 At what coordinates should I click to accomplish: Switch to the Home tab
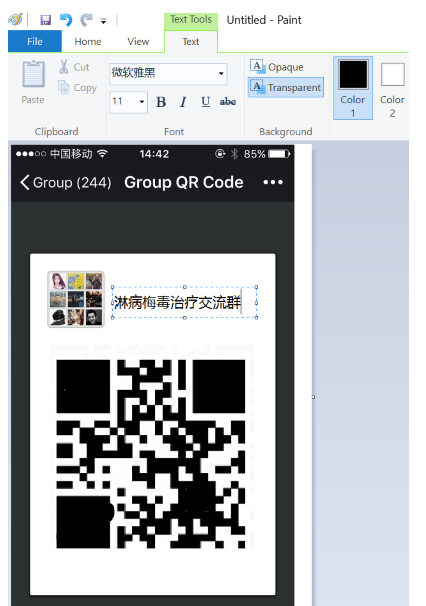(88, 41)
